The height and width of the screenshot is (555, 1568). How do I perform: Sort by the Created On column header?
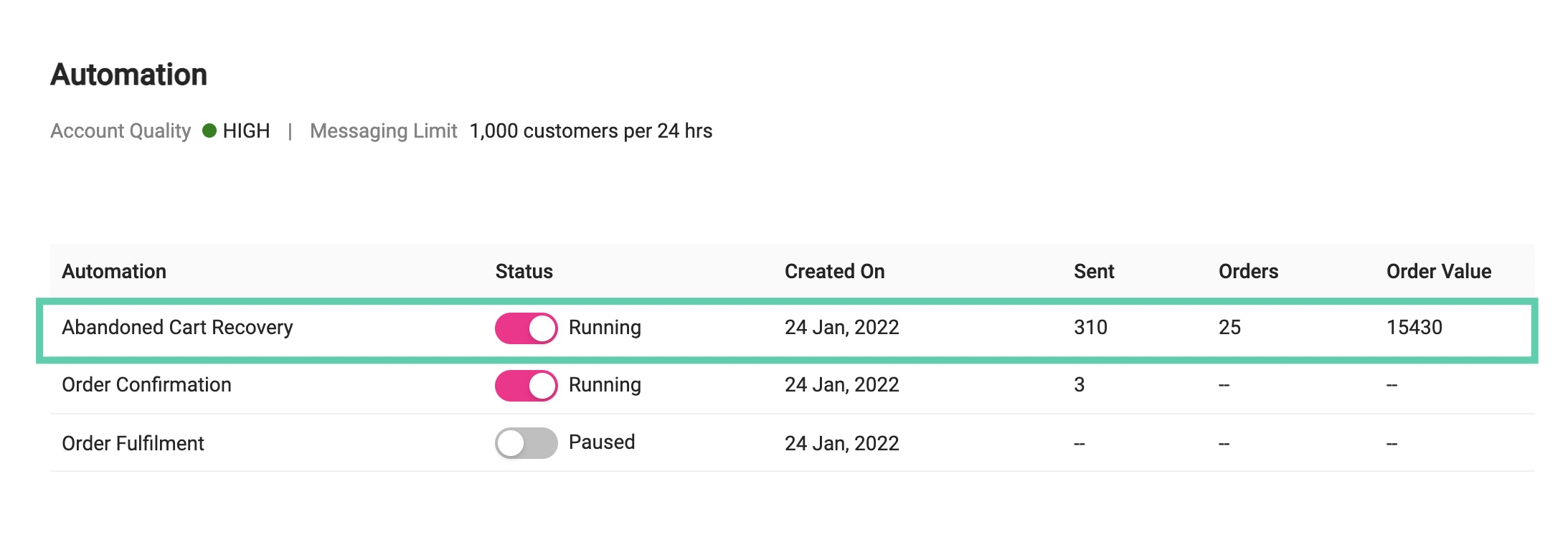click(834, 271)
